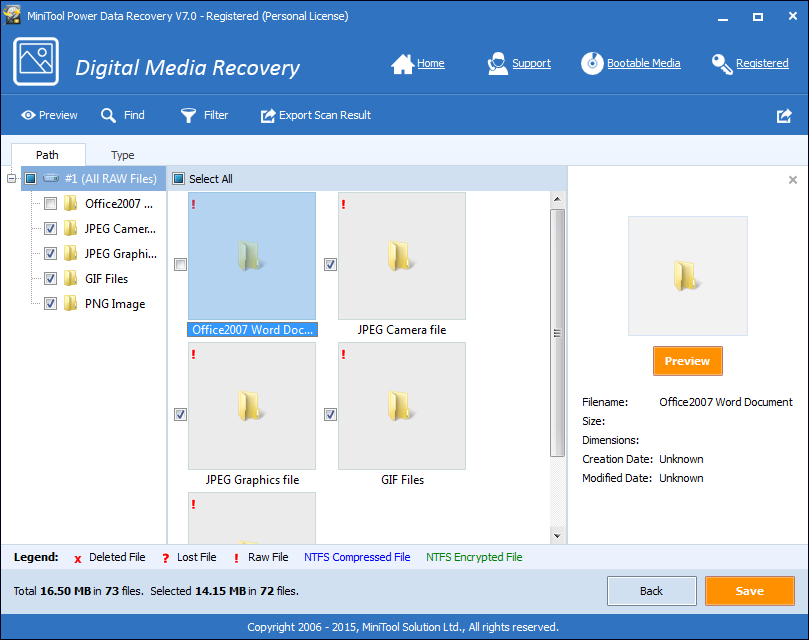Uncheck the PNG Image tree checkbox
The image size is (809, 640).
(x=51, y=303)
